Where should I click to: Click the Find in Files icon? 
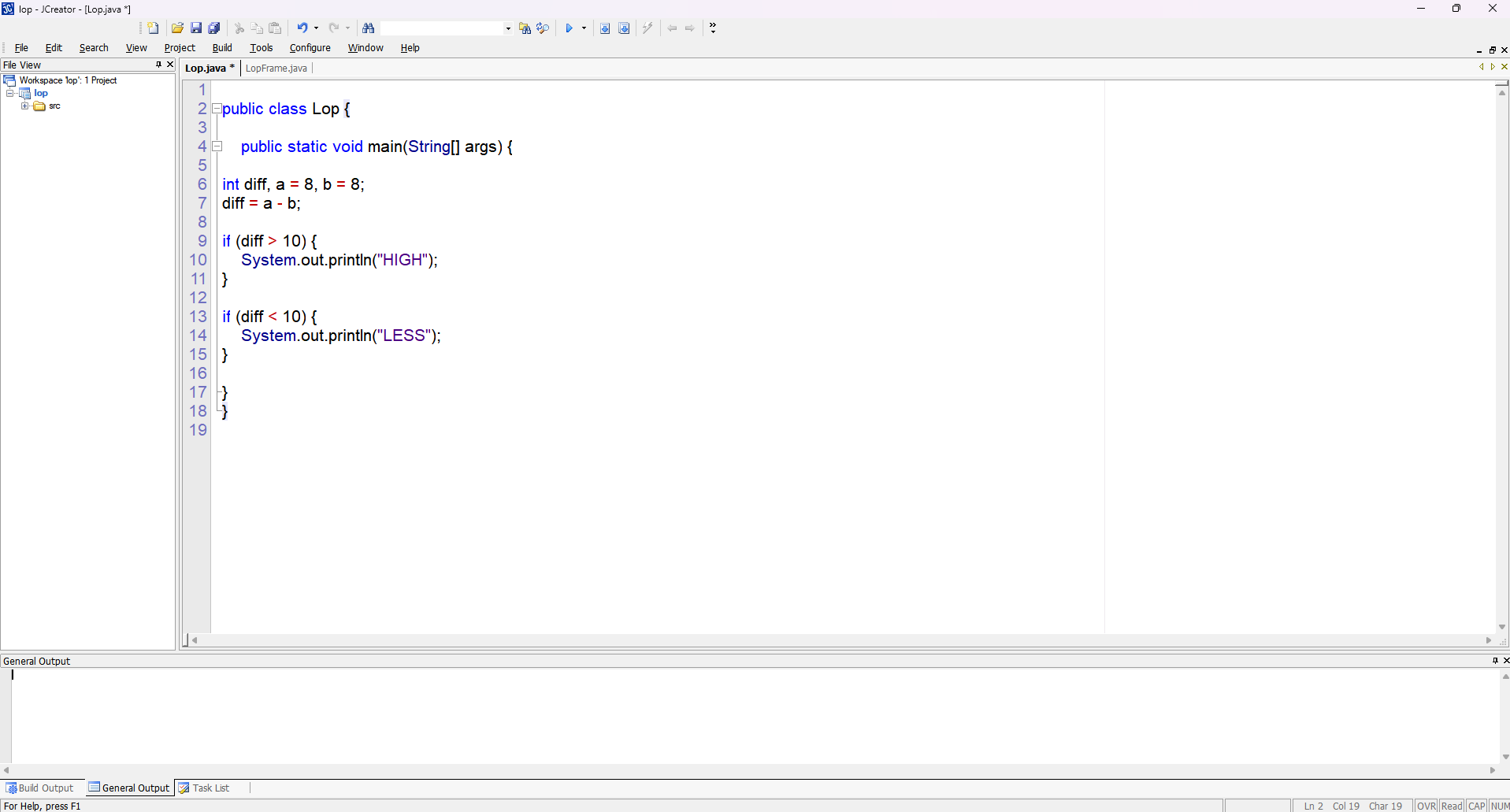pos(525,28)
